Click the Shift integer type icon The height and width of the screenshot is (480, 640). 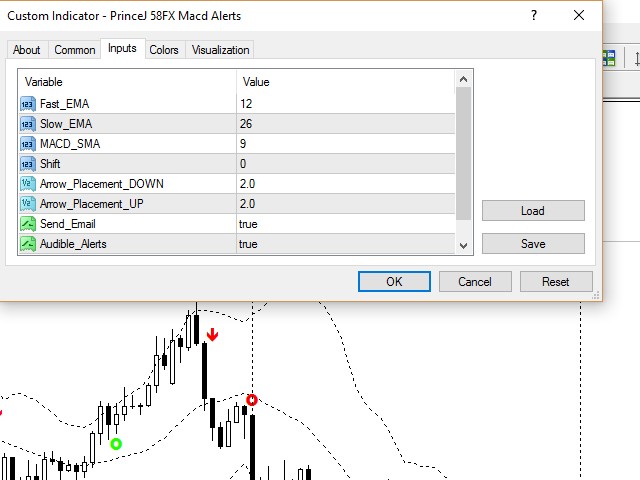point(28,164)
